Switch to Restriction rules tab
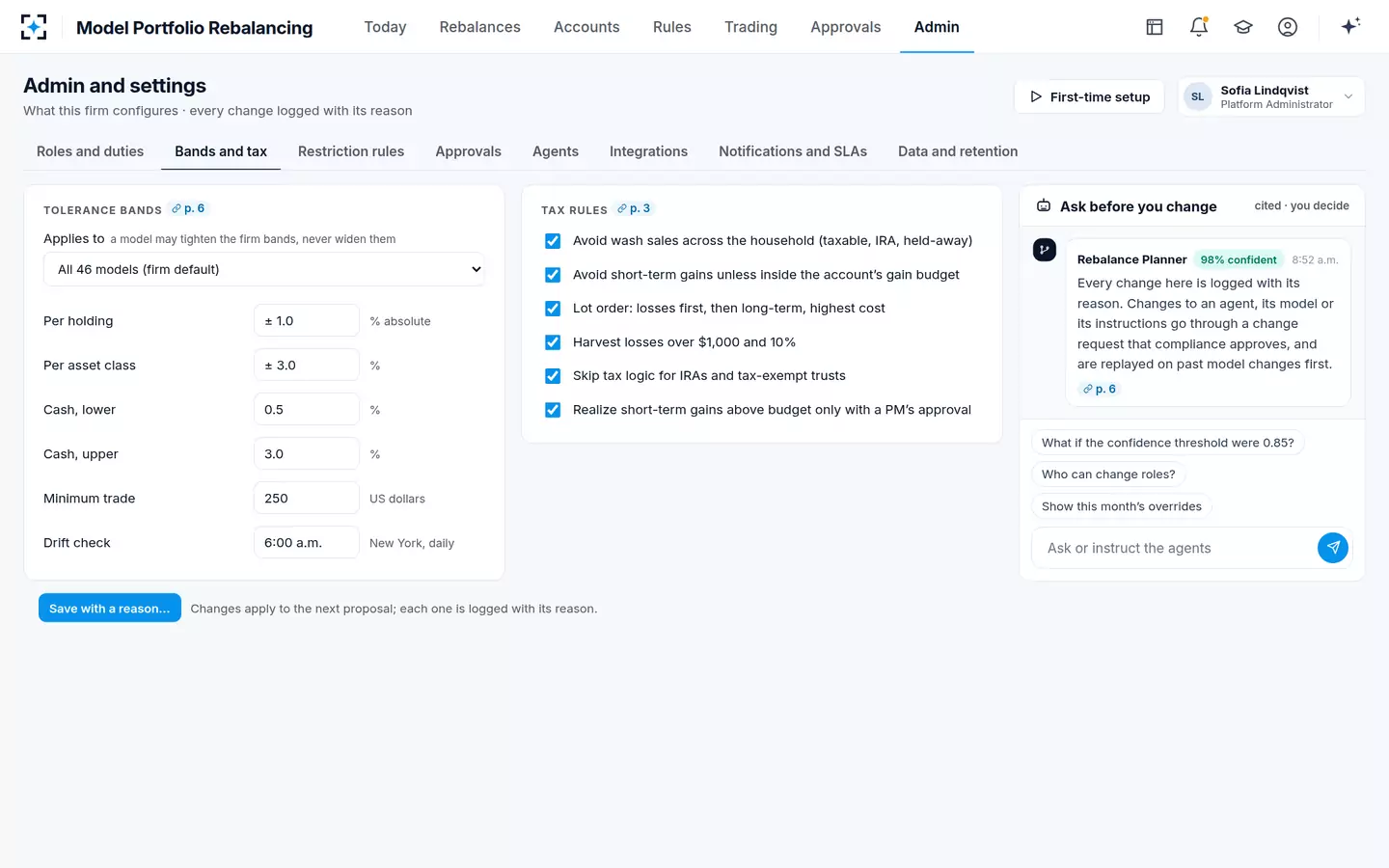The image size is (1389, 868). click(351, 151)
